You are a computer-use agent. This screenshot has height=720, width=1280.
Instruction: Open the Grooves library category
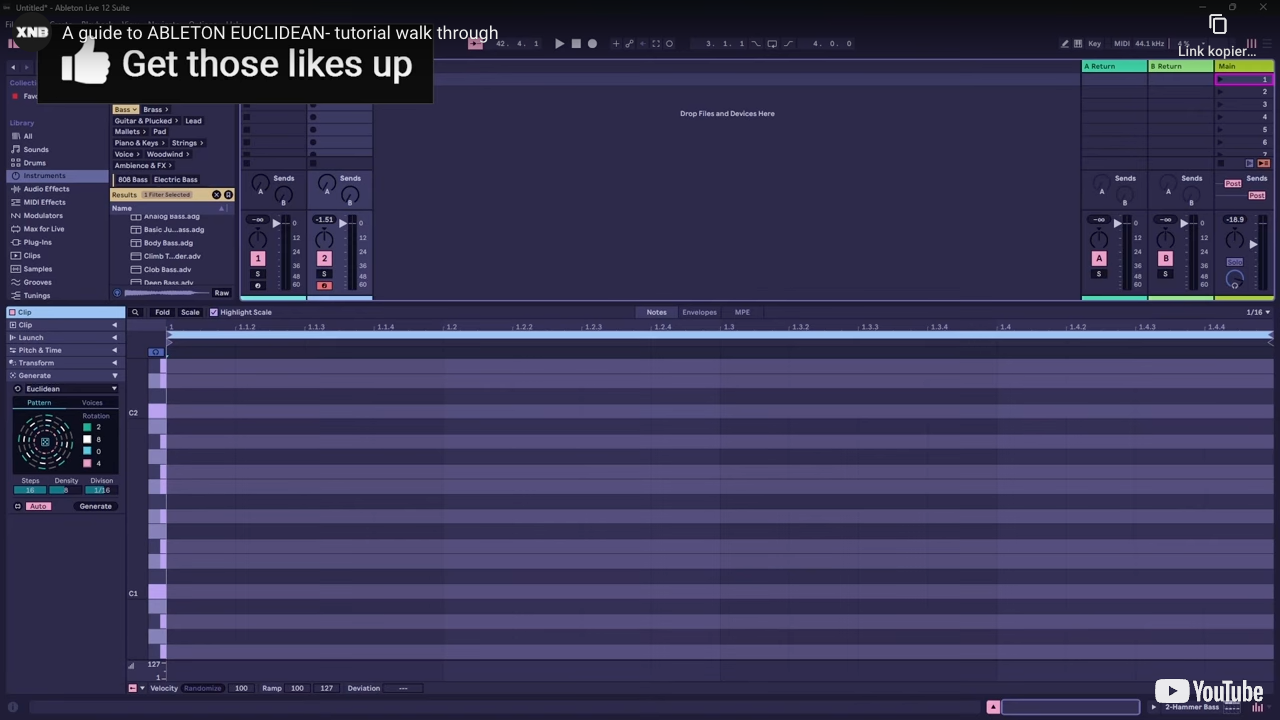37,282
